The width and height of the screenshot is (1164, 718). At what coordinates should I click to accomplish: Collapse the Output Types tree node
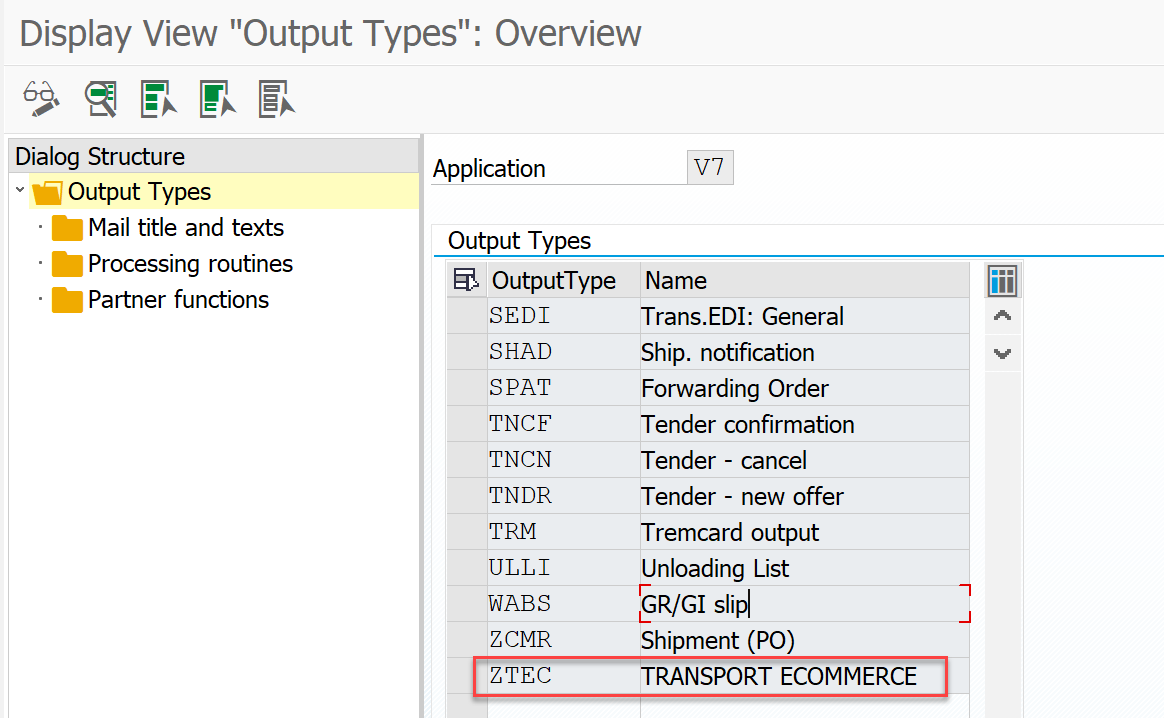click(x=21, y=191)
